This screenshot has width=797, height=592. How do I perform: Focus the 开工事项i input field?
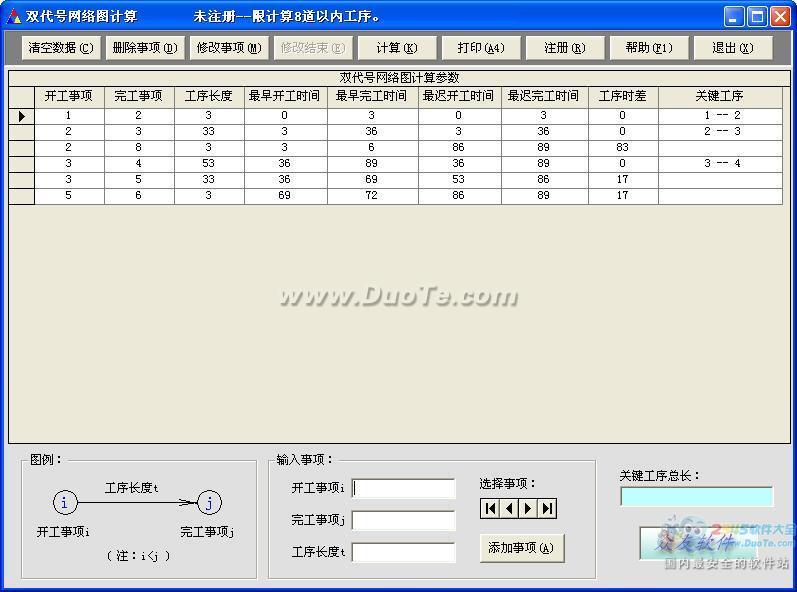coord(403,488)
